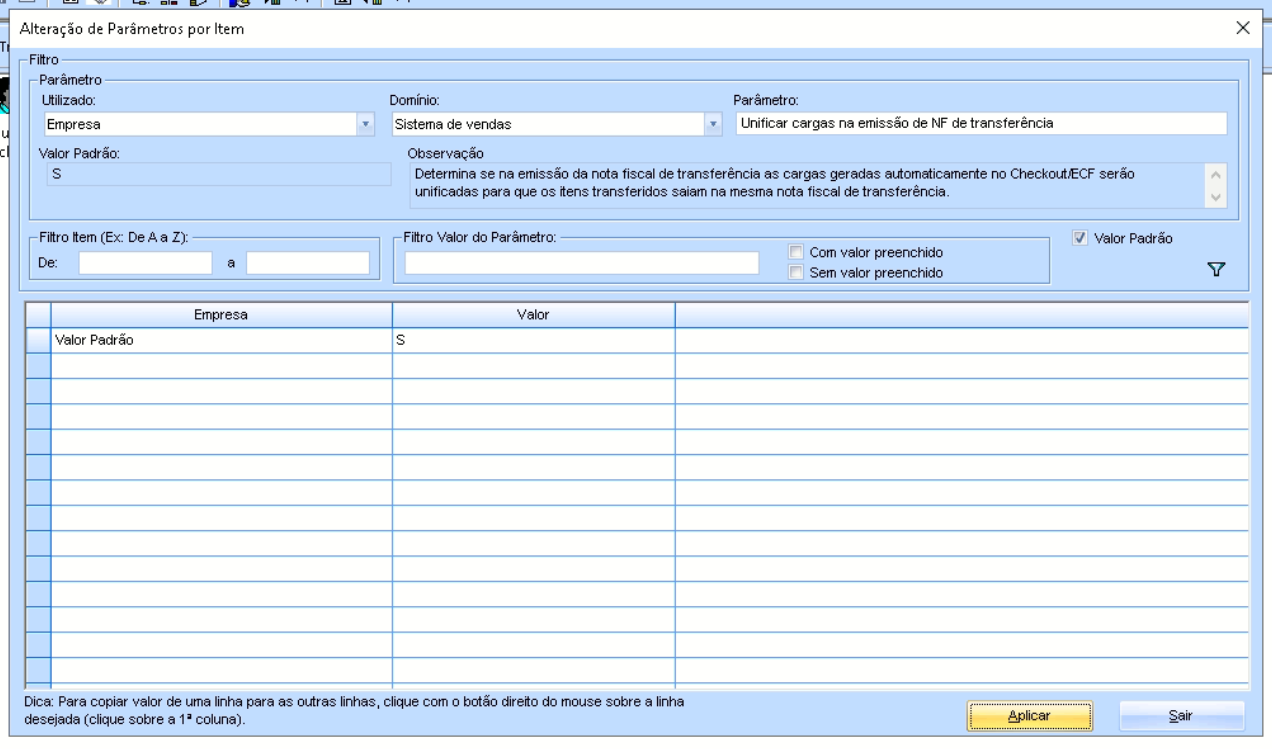Click the Filtro Item 'a' end field
The height and width of the screenshot is (749, 1272).
coord(308,262)
